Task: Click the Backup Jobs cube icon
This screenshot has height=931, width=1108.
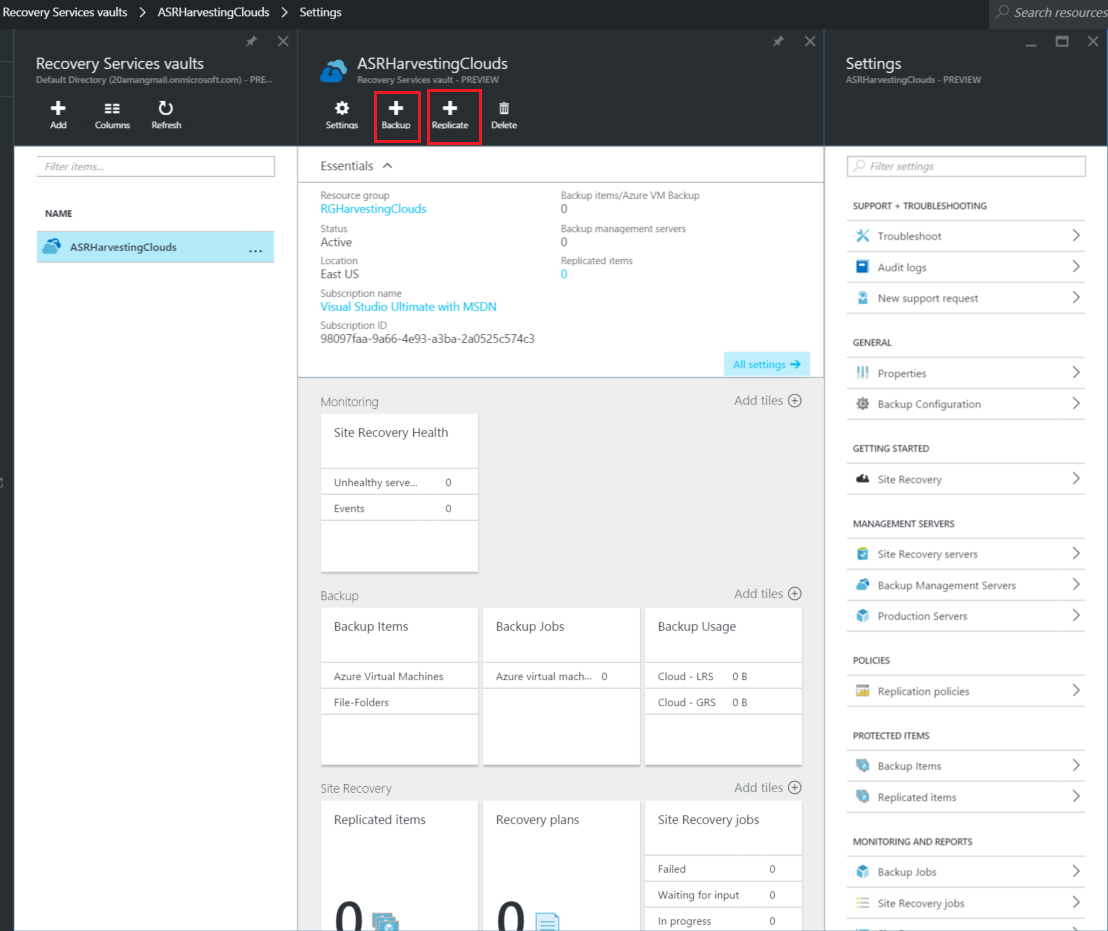Action: click(863, 872)
